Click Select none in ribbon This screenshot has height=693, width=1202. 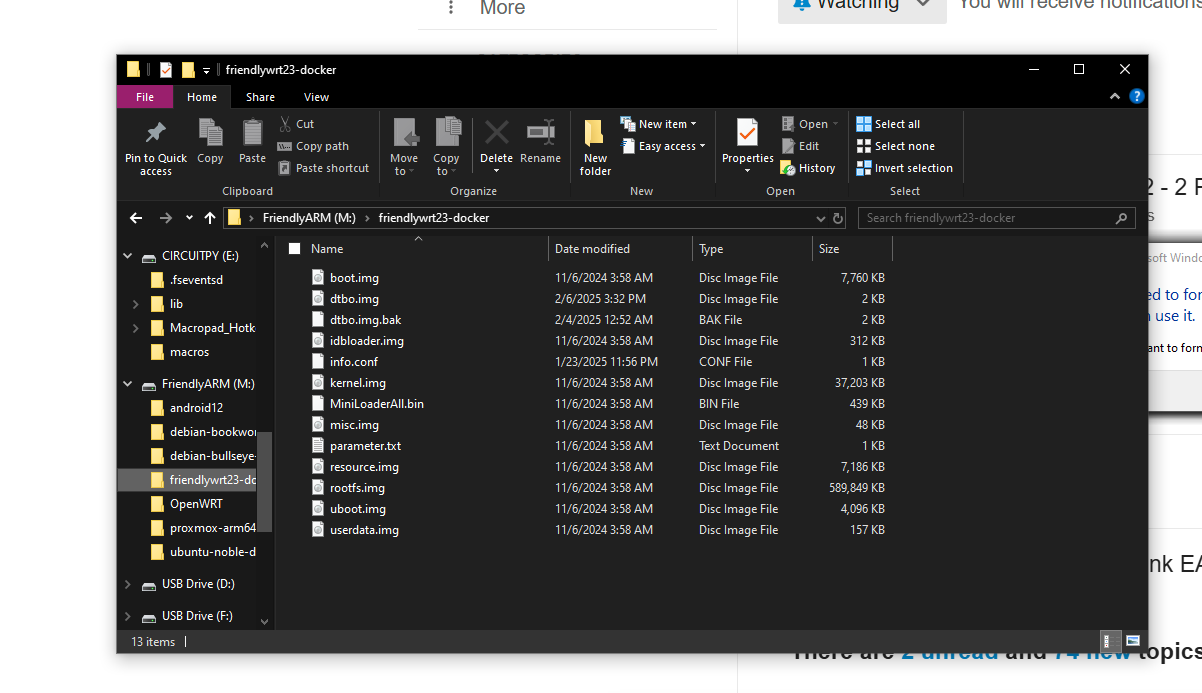(895, 146)
